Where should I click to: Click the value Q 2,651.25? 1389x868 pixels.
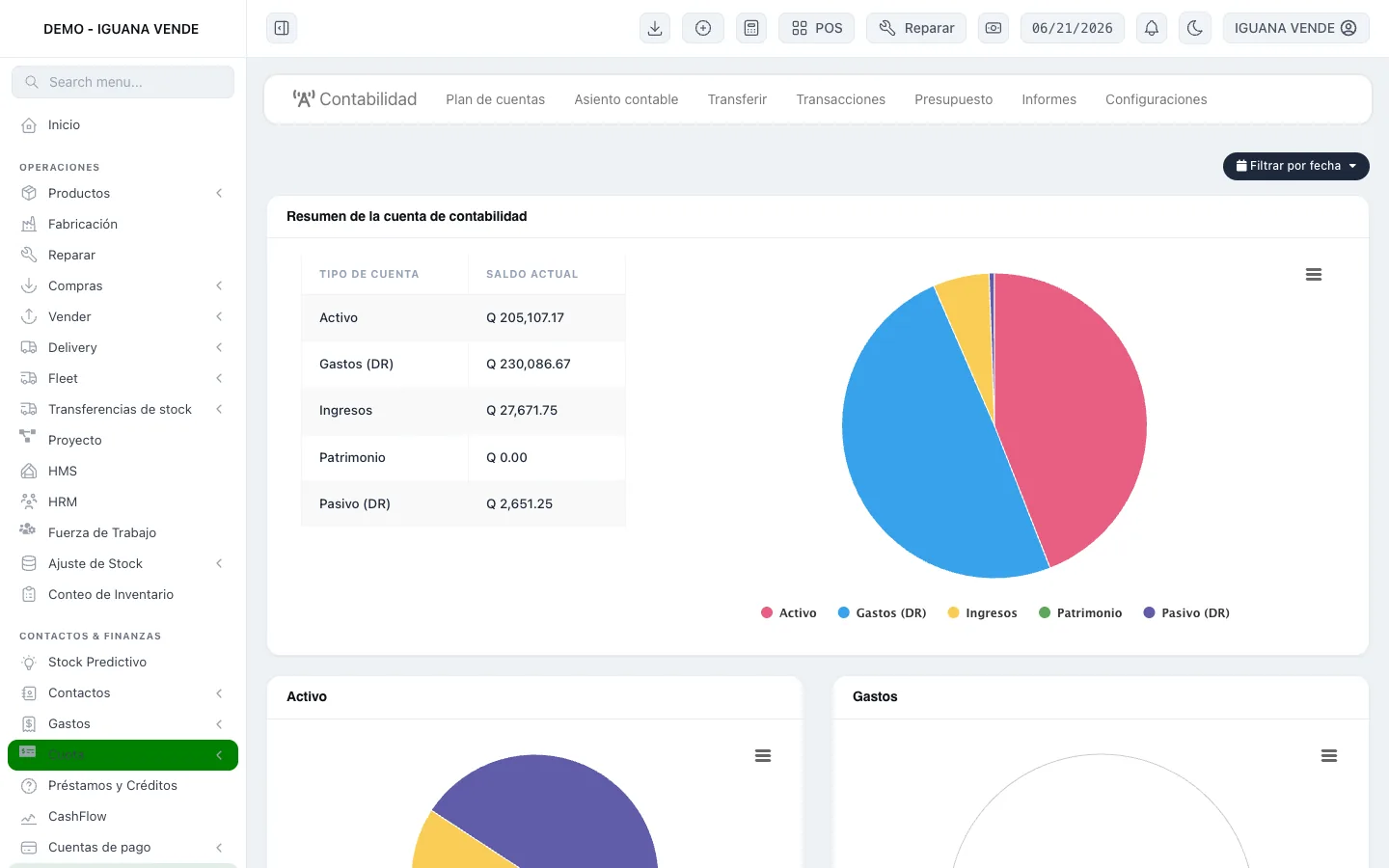pyautogui.click(x=519, y=503)
